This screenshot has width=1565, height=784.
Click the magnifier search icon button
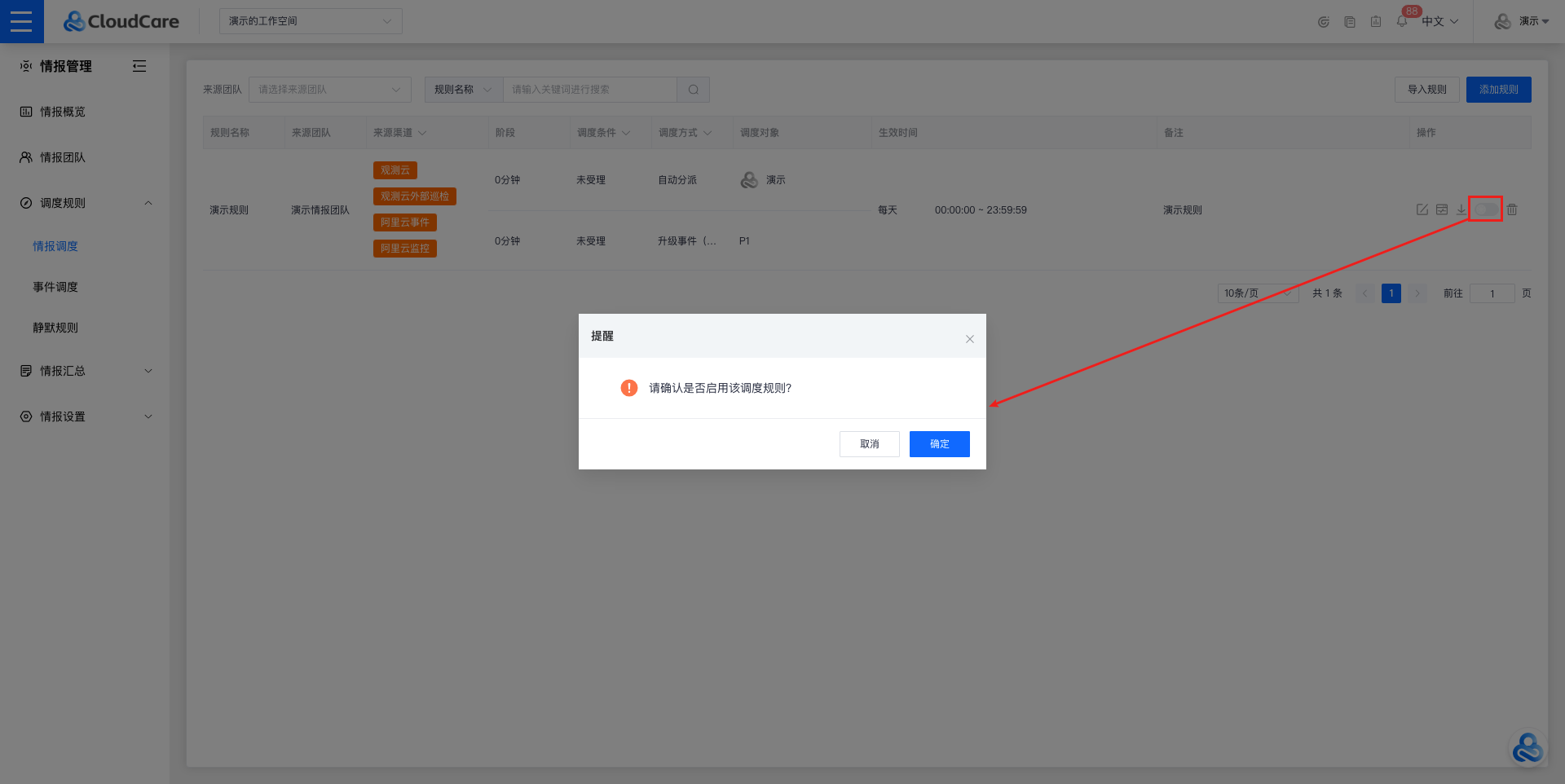(x=693, y=90)
